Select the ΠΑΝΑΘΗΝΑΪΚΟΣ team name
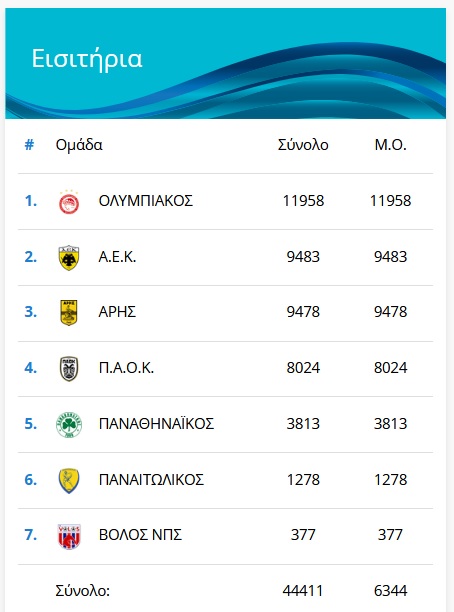Viewport: 454px width, 612px height. 156,423
